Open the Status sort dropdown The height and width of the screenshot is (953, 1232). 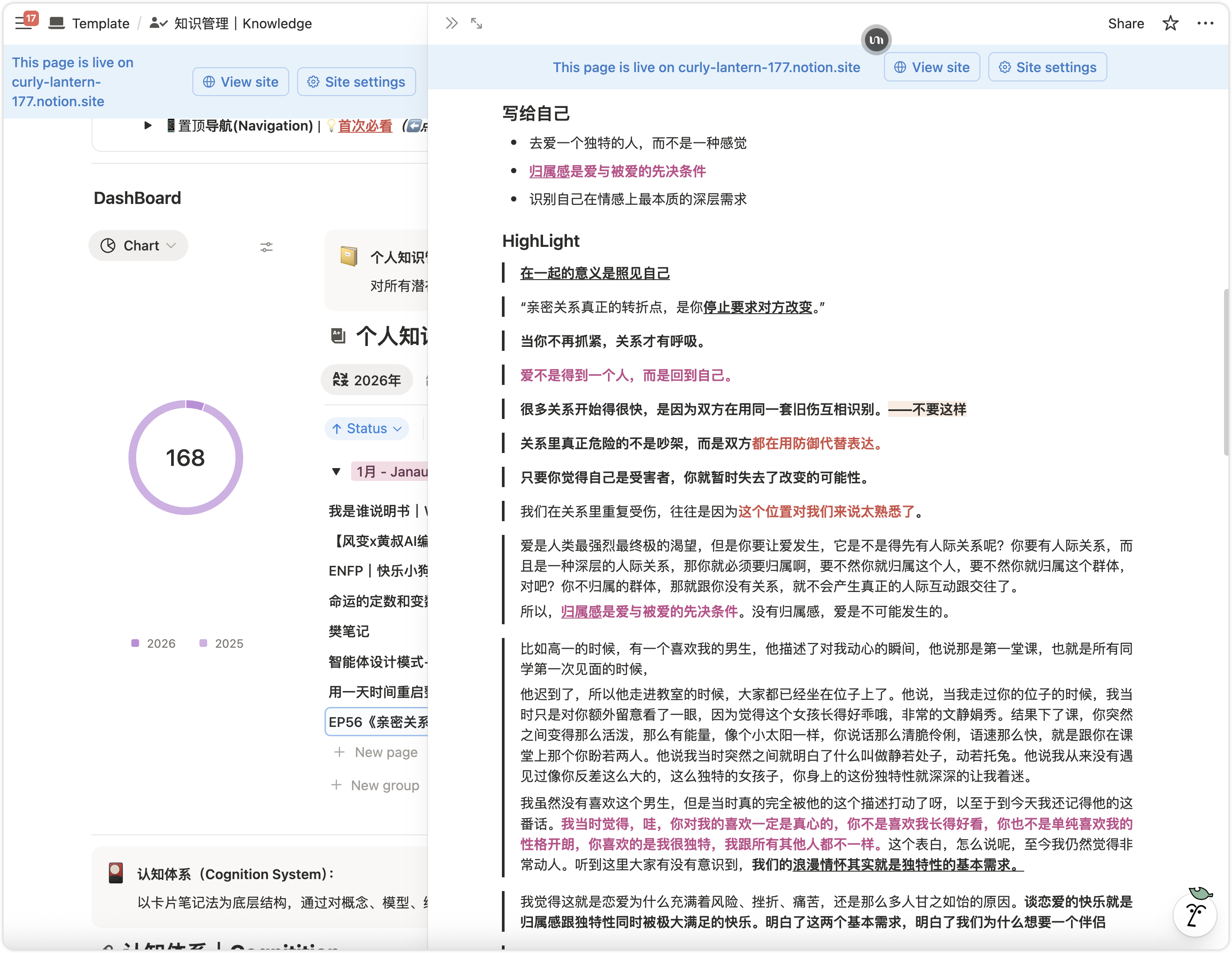click(x=367, y=428)
